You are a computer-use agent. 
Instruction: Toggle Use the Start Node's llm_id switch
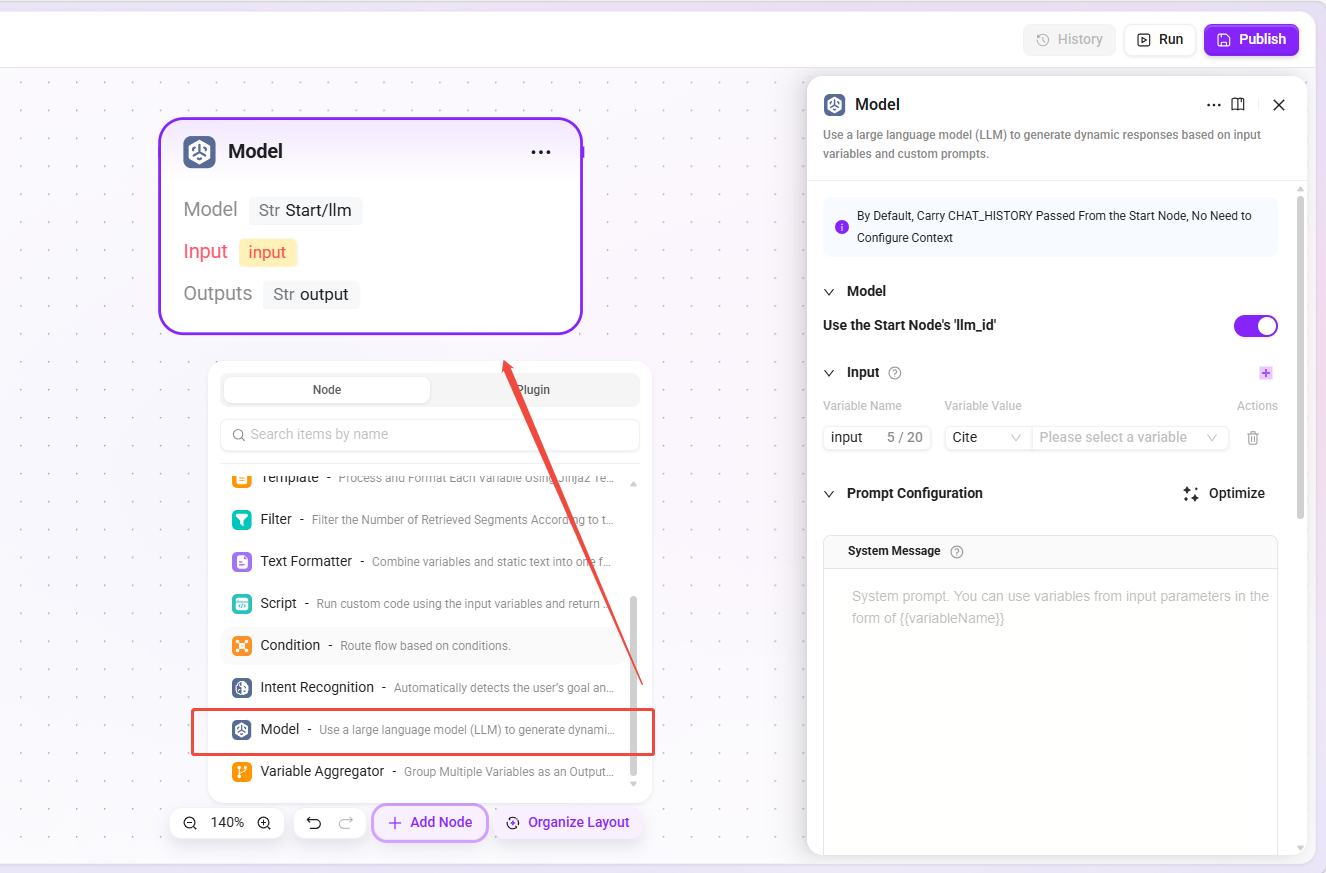(1256, 326)
